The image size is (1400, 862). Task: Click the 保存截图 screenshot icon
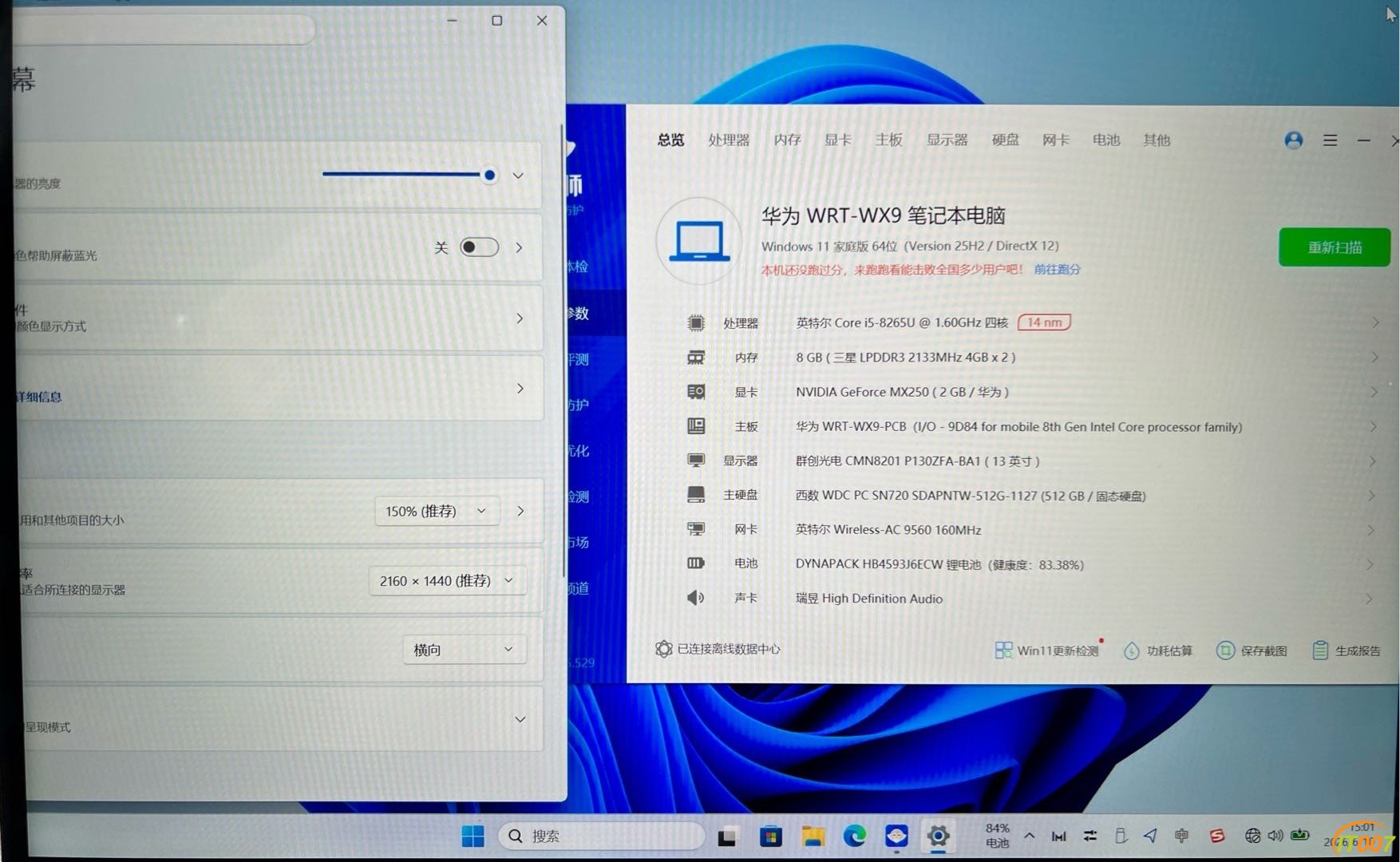pos(1225,650)
